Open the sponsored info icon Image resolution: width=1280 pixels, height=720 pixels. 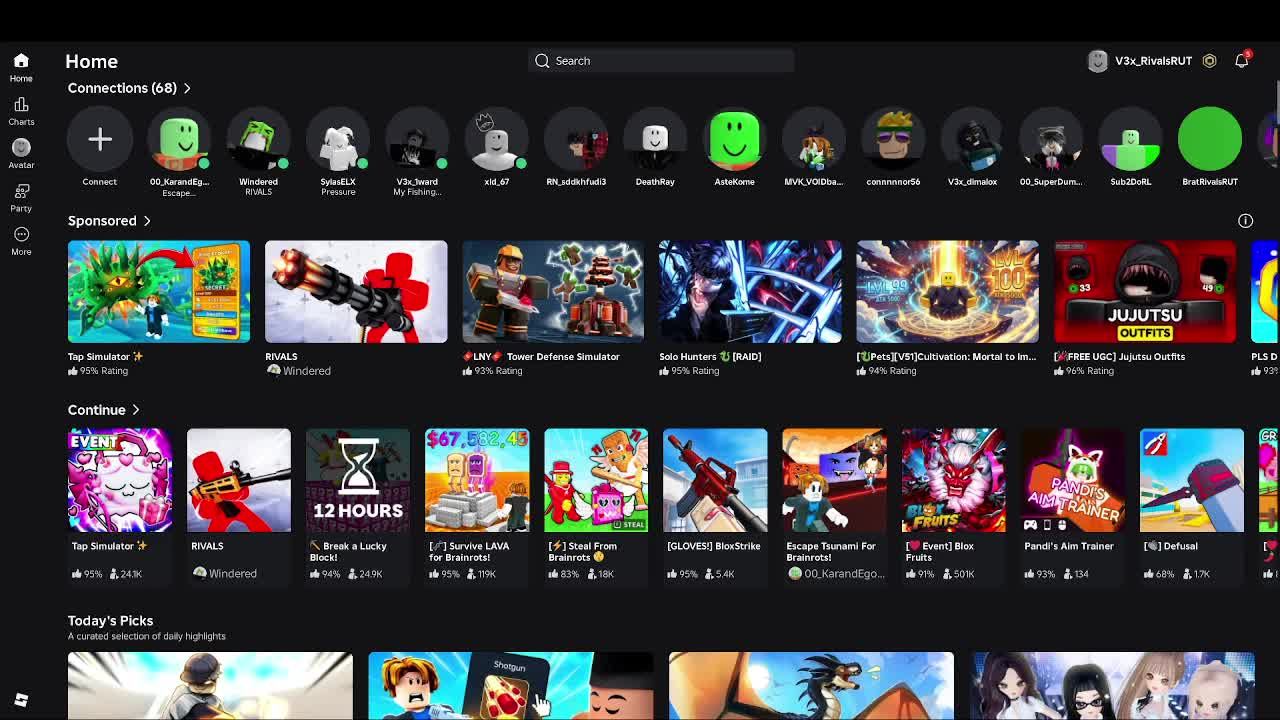click(1245, 221)
